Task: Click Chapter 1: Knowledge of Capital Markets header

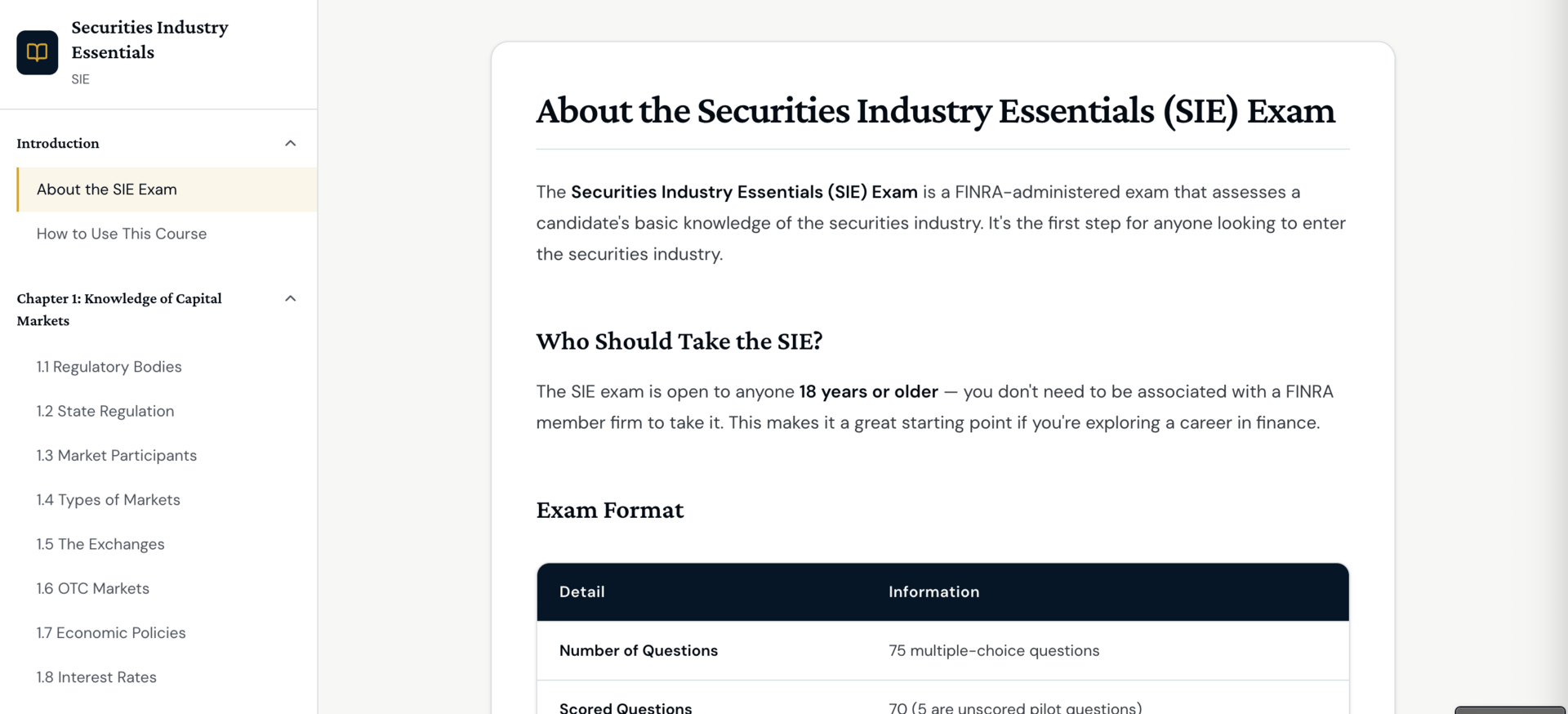Action: [x=119, y=310]
